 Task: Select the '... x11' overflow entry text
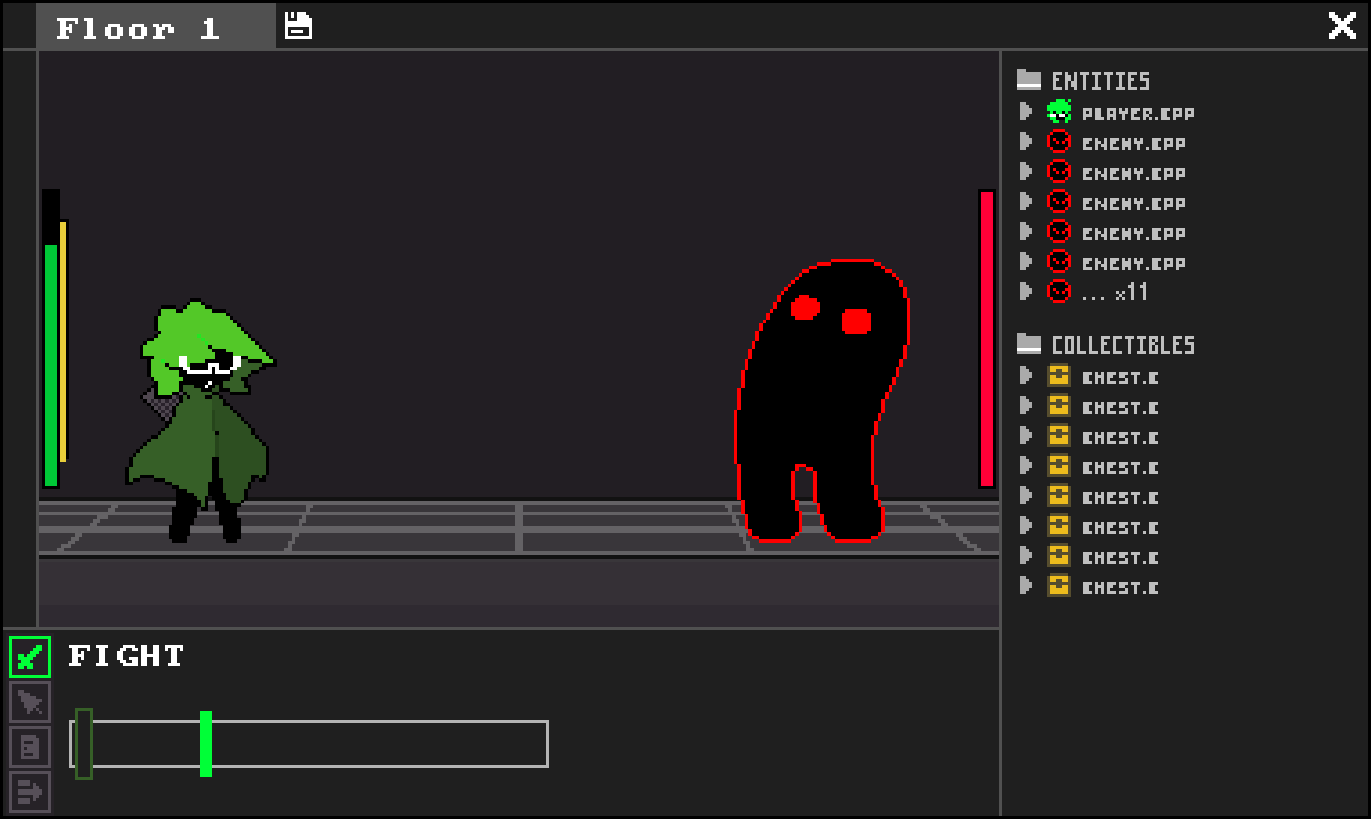point(1115,292)
